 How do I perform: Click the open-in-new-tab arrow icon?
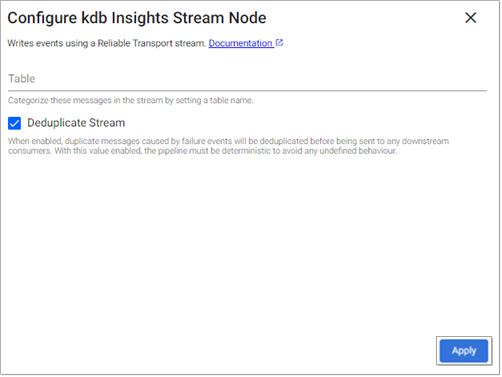[279, 43]
